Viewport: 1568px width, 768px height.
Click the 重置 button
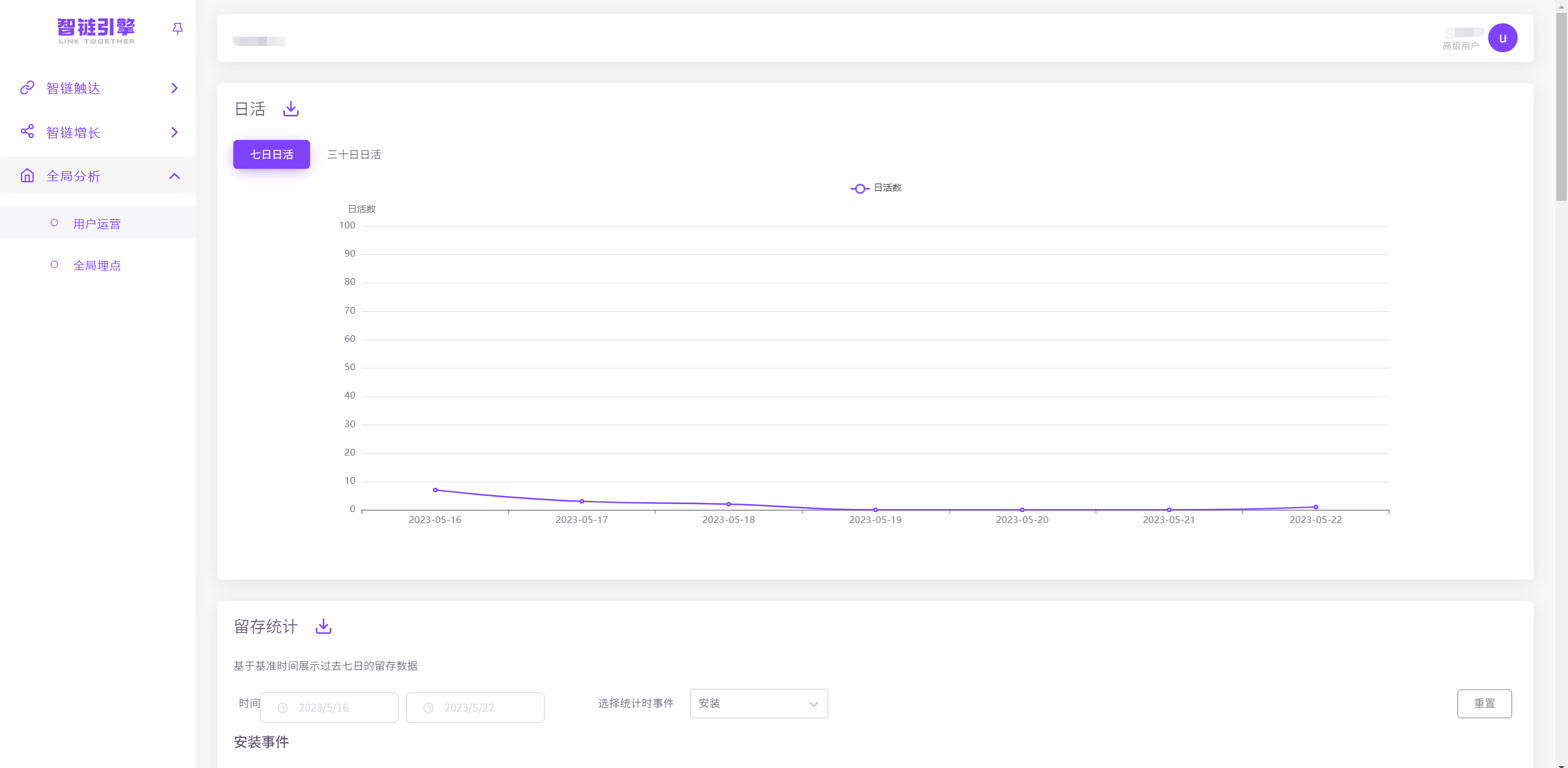[x=1485, y=704]
